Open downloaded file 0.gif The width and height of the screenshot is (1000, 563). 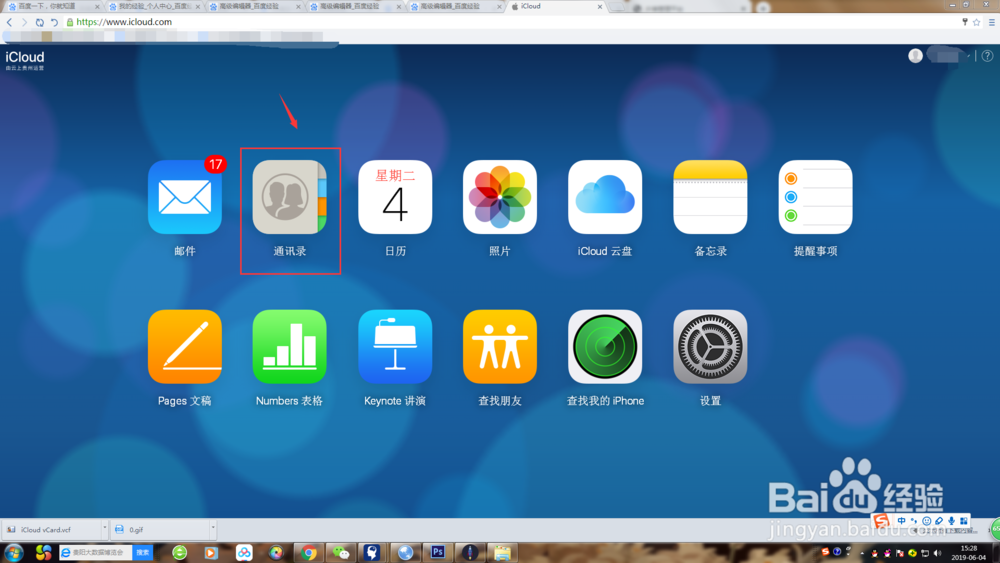[159, 529]
